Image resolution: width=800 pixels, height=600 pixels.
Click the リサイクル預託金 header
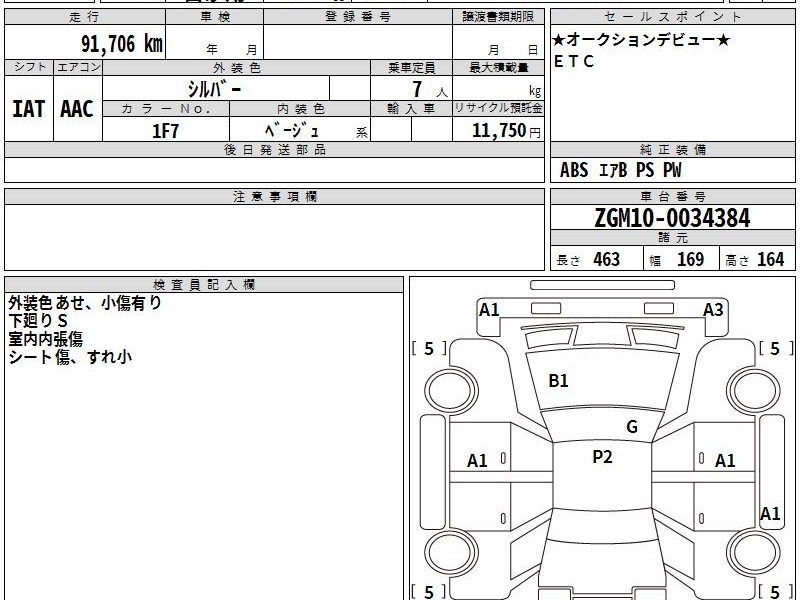click(x=498, y=108)
